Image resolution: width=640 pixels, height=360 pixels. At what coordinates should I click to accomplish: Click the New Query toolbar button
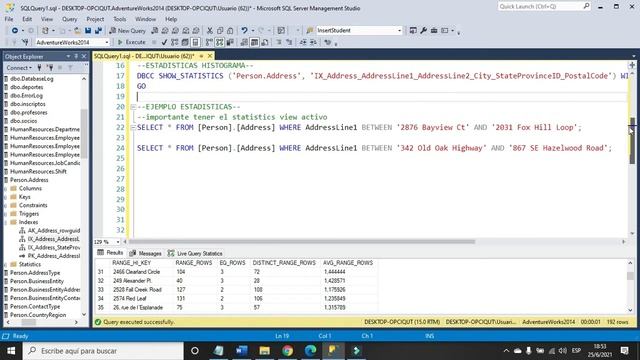click(127, 31)
